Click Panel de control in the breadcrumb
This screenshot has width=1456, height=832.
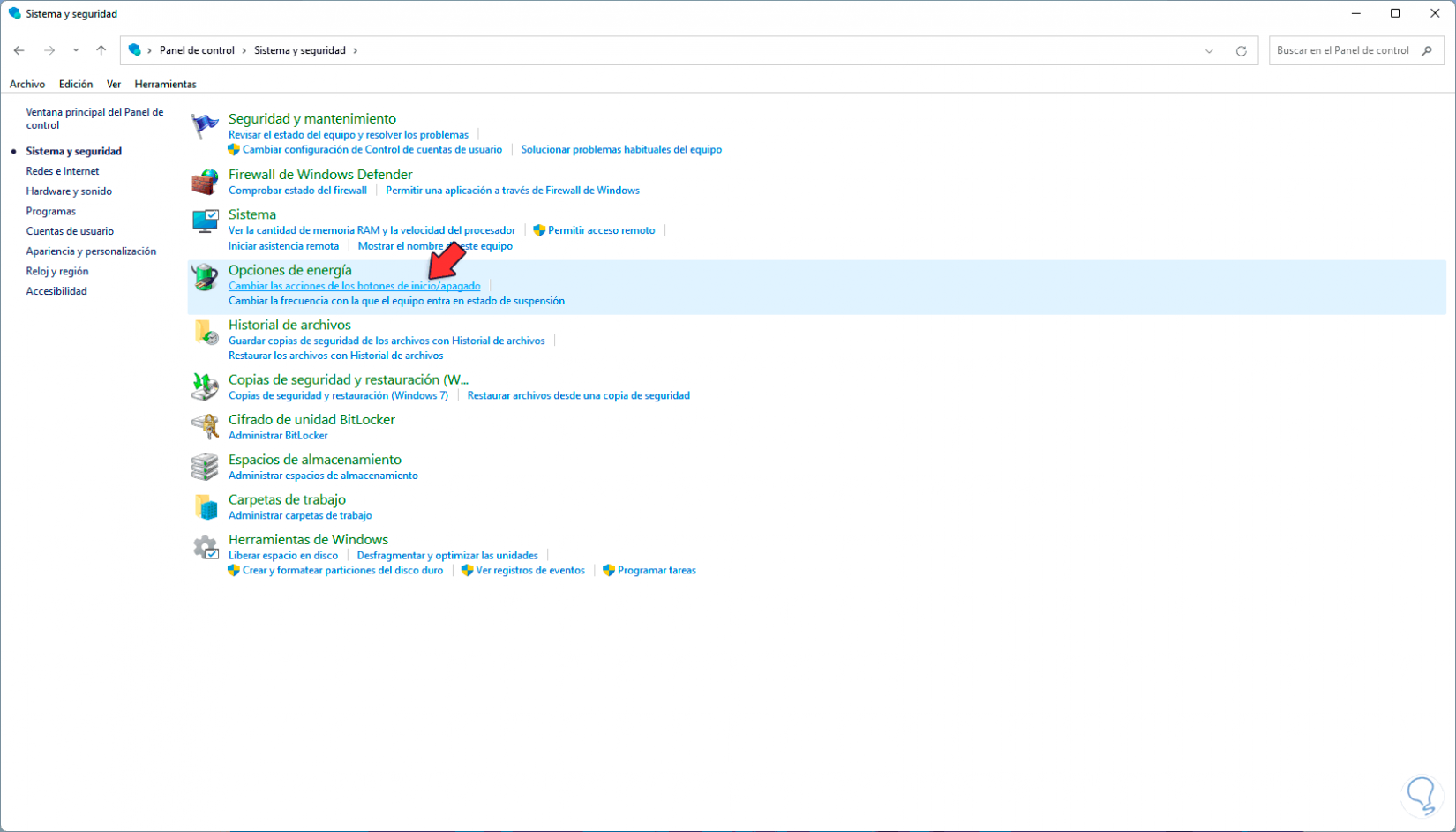point(197,50)
